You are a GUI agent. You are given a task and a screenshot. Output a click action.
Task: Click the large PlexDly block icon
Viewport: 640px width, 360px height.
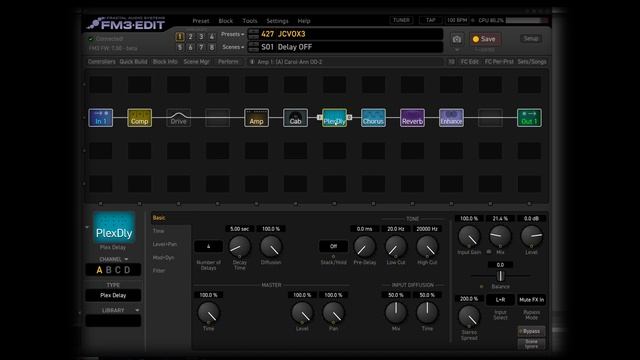pos(114,228)
